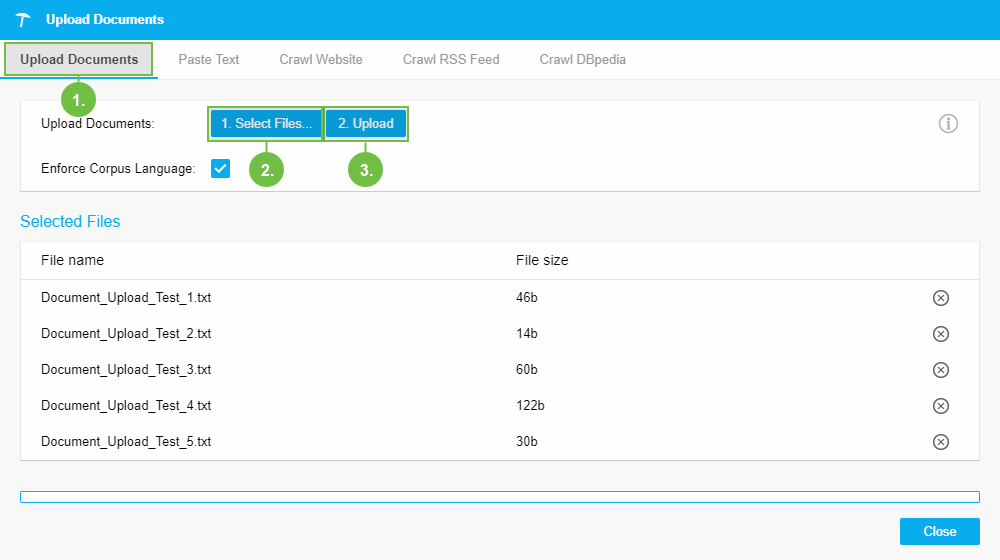Screen dimensions: 1000x560
Task: Click the File name column header
Action: point(72,260)
